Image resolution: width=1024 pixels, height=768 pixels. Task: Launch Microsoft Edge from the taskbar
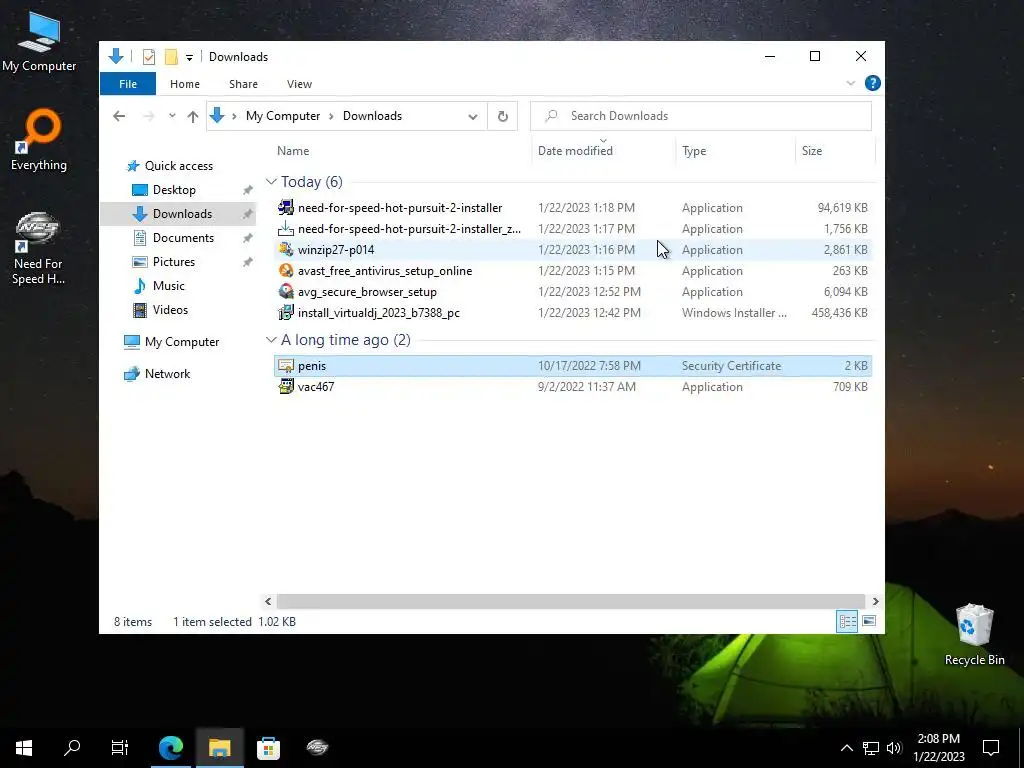tap(171, 747)
